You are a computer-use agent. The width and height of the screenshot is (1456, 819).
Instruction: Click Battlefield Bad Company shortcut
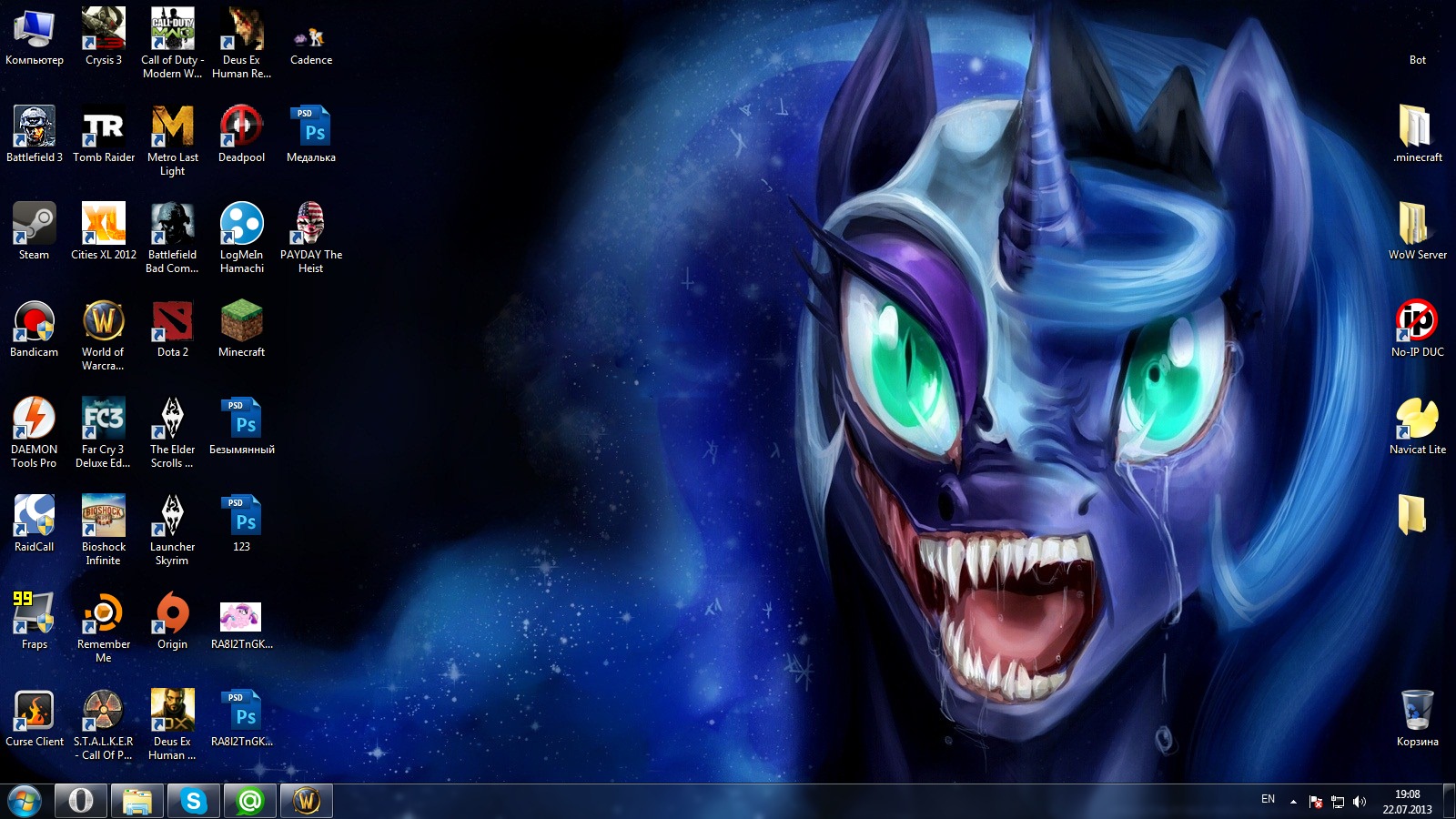pos(173,238)
